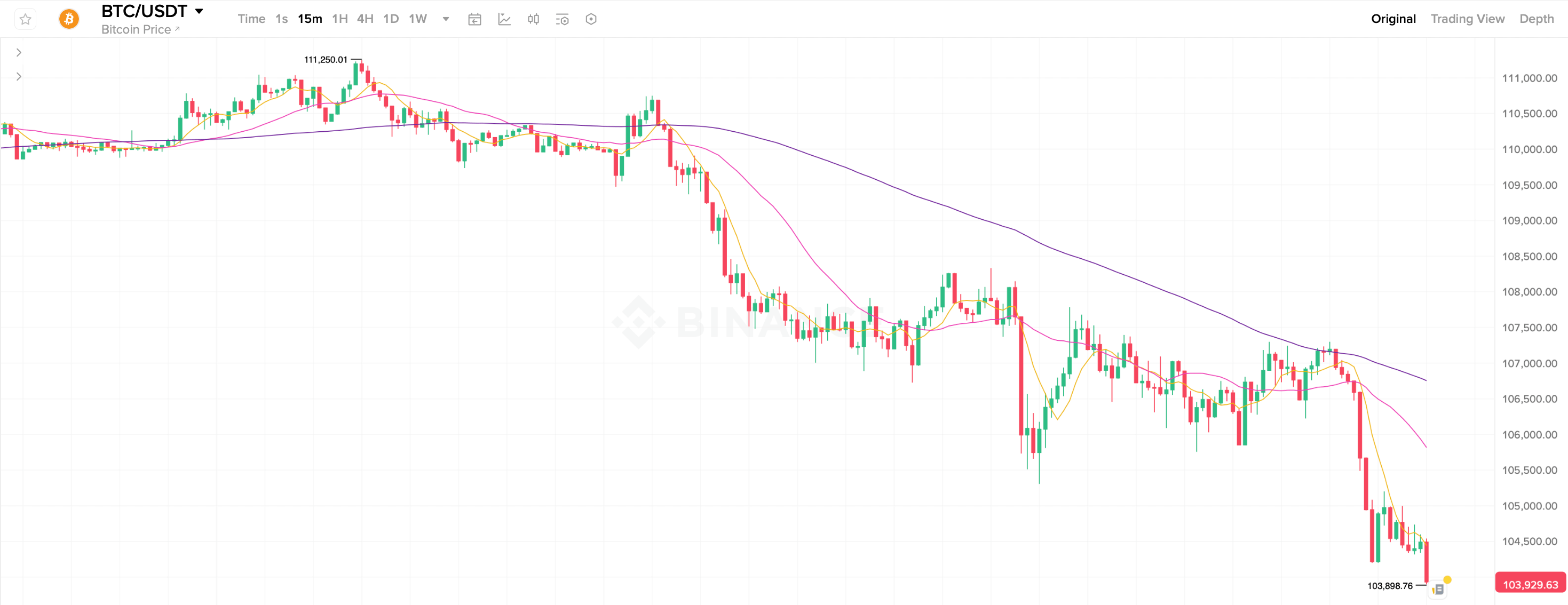Change the chart interval to 1W

point(417,19)
